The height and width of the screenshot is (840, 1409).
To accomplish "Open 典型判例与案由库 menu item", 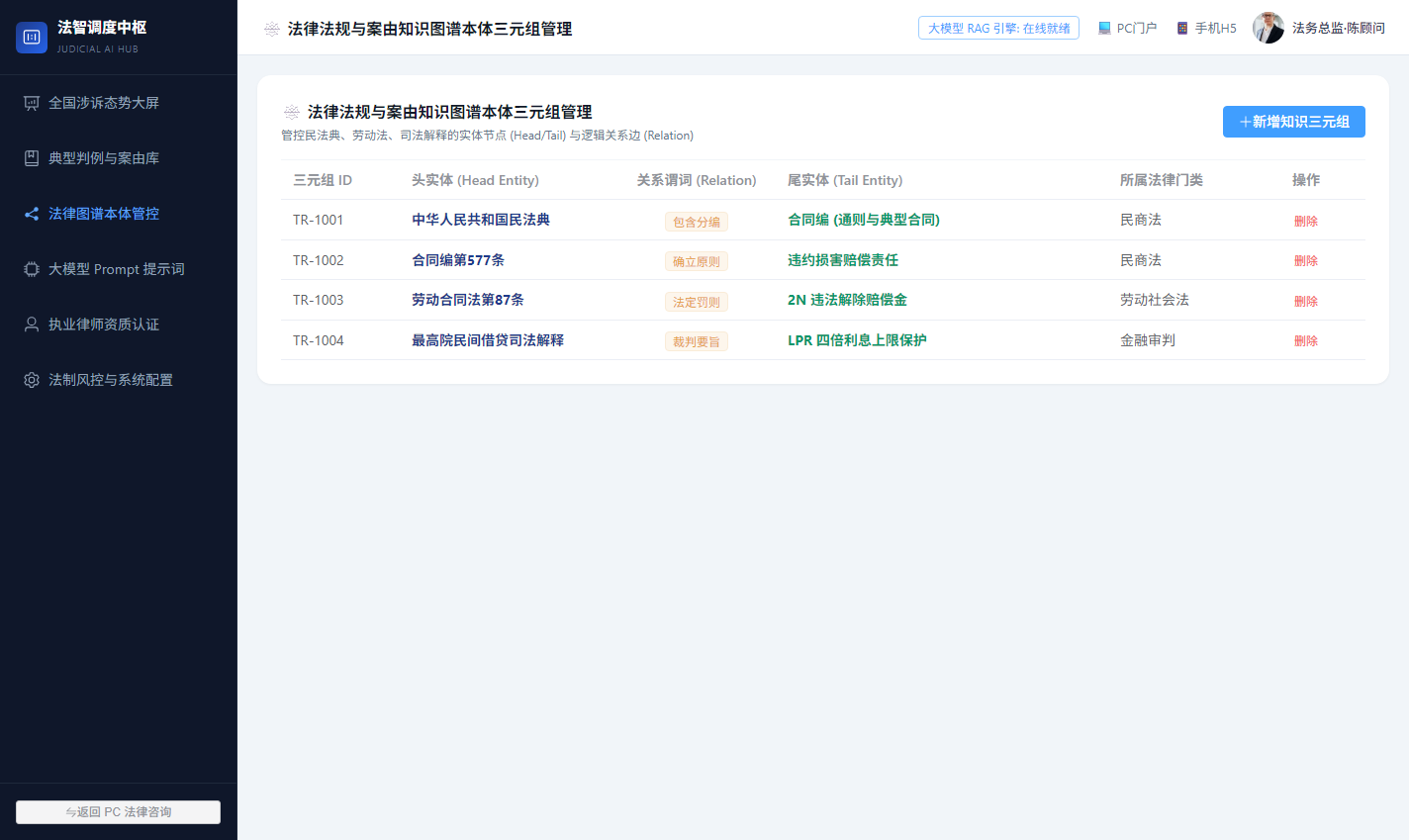I will pyautogui.click(x=119, y=158).
